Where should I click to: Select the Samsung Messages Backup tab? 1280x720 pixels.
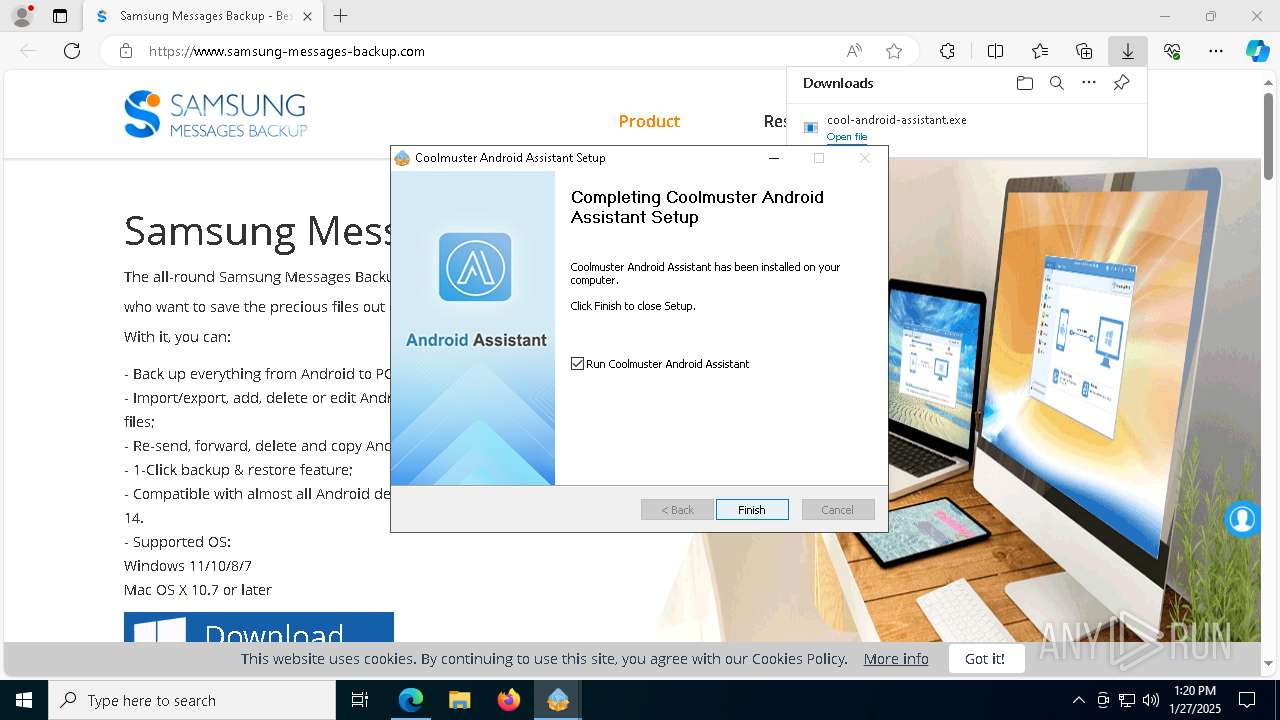pyautogui.click(x=202, y=16)
